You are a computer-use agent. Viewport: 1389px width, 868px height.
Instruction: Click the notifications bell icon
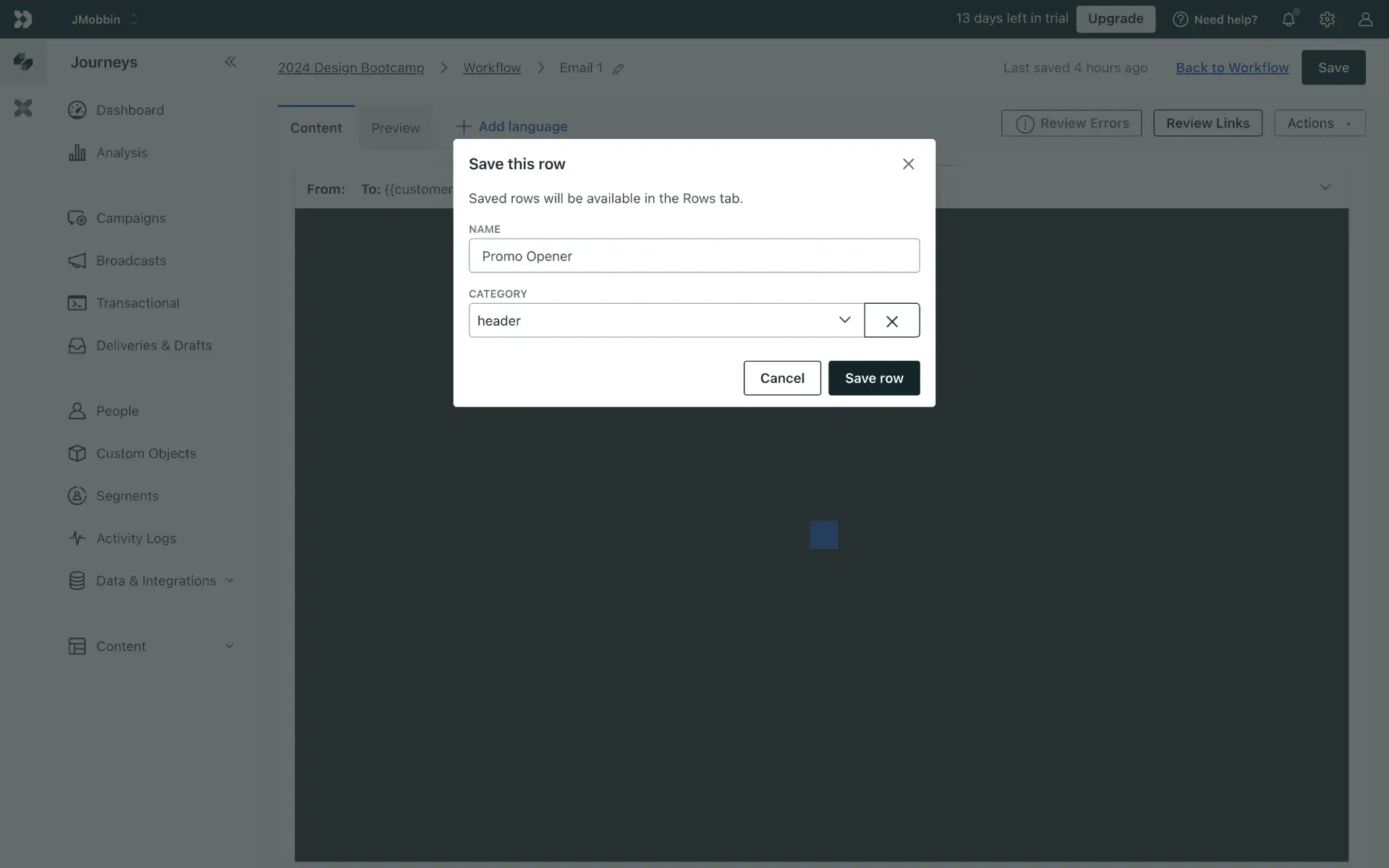pyautogui.click(x=1288, y=20)
